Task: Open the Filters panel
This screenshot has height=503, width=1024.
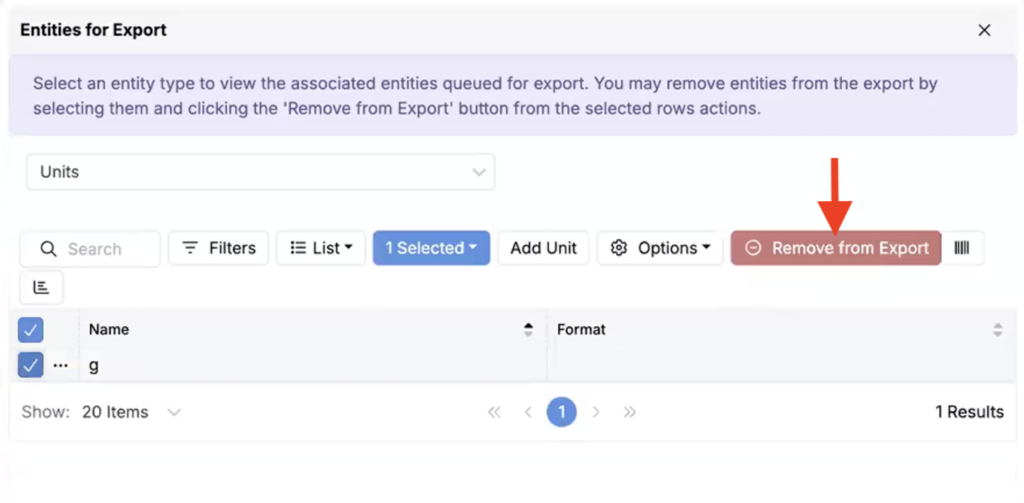Action: point(219,248)
